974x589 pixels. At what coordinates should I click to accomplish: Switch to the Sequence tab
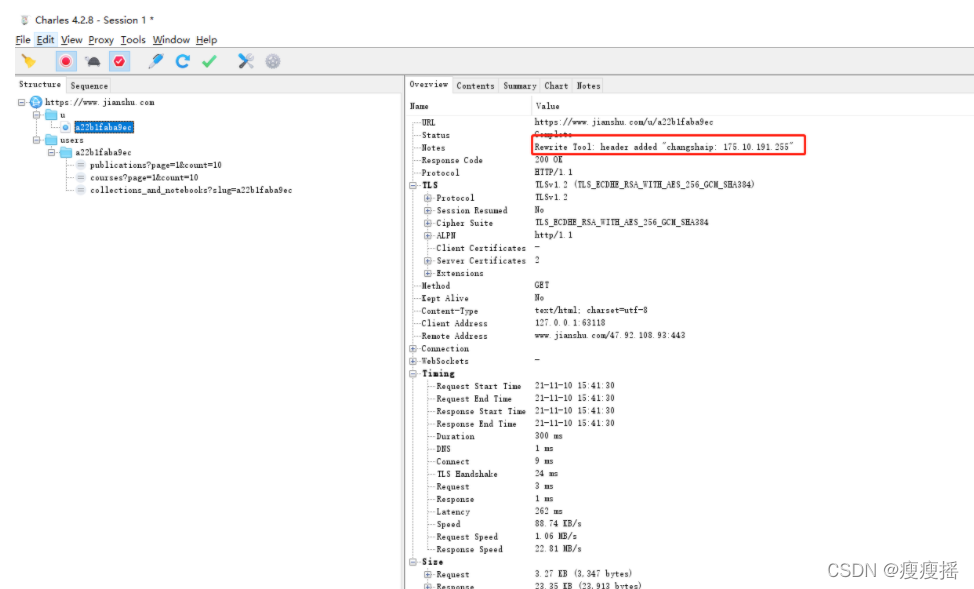[x=89, y=86]
